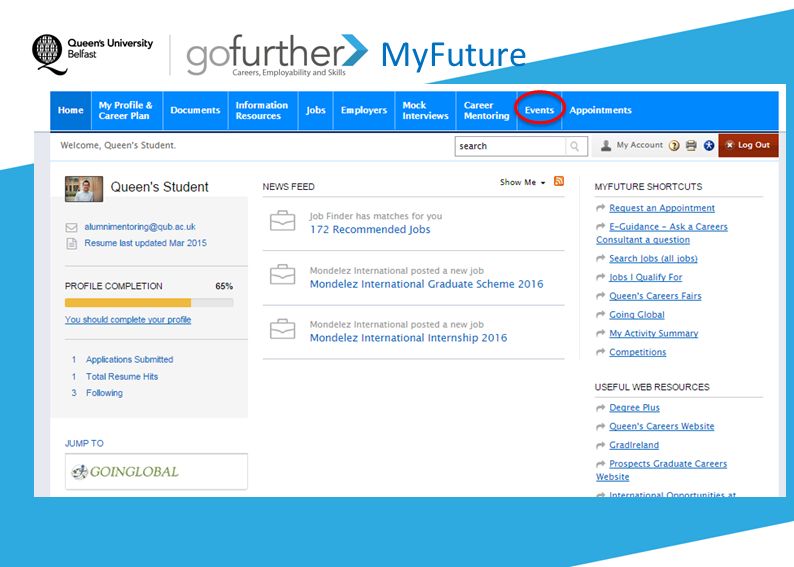Click arrow icon beside GradIreland
The image size is (794, 567).
601,445
